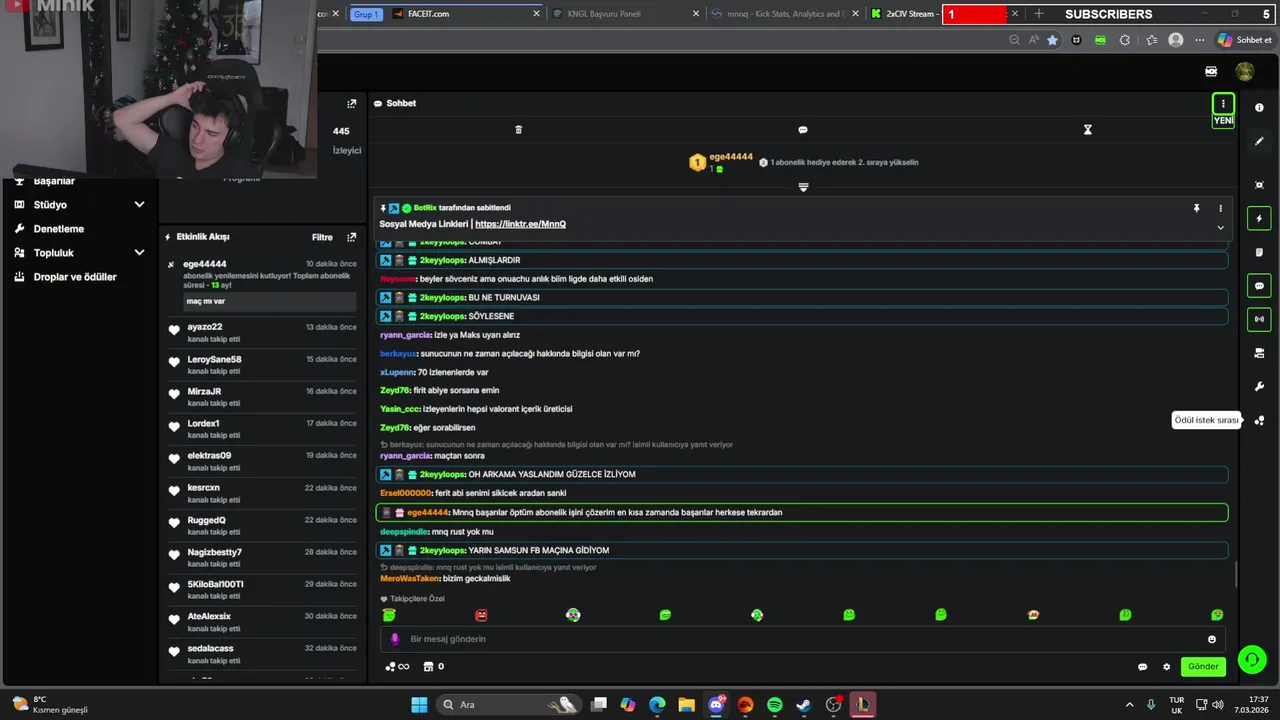
Task: Open Spotify from the taskbar
Action: pos(775,705)
